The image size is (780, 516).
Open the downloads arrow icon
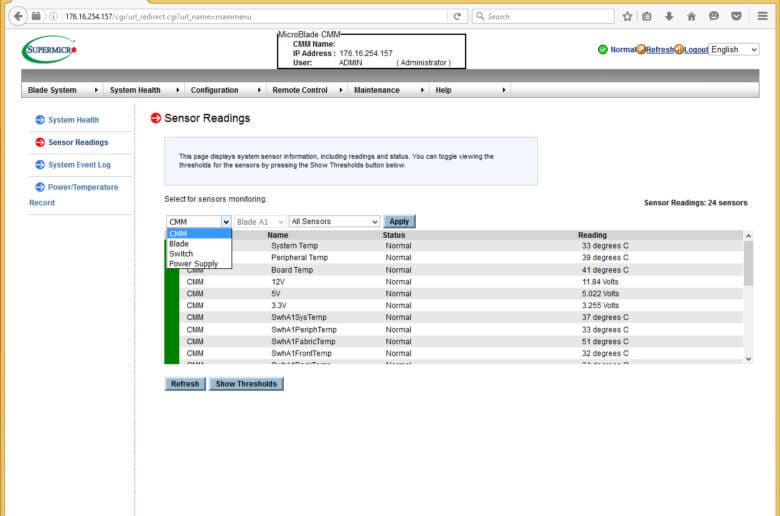click(669, 16)
